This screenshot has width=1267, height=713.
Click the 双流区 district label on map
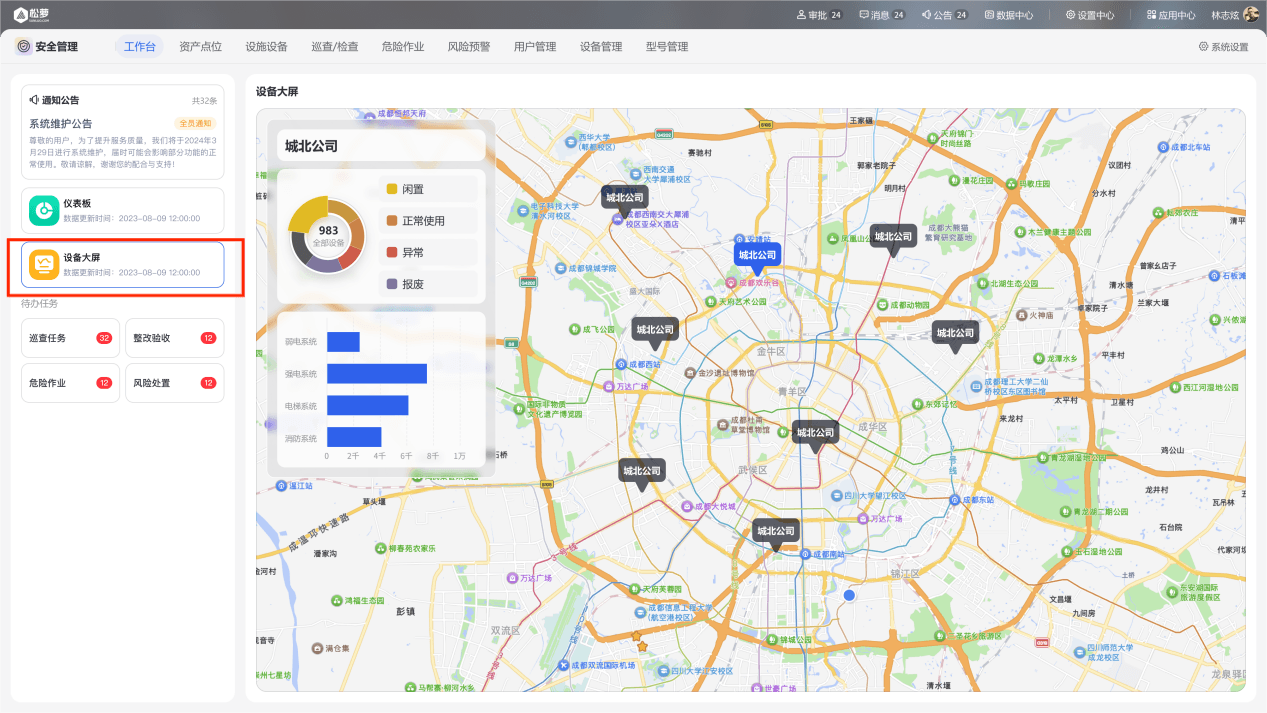(505, 630)
